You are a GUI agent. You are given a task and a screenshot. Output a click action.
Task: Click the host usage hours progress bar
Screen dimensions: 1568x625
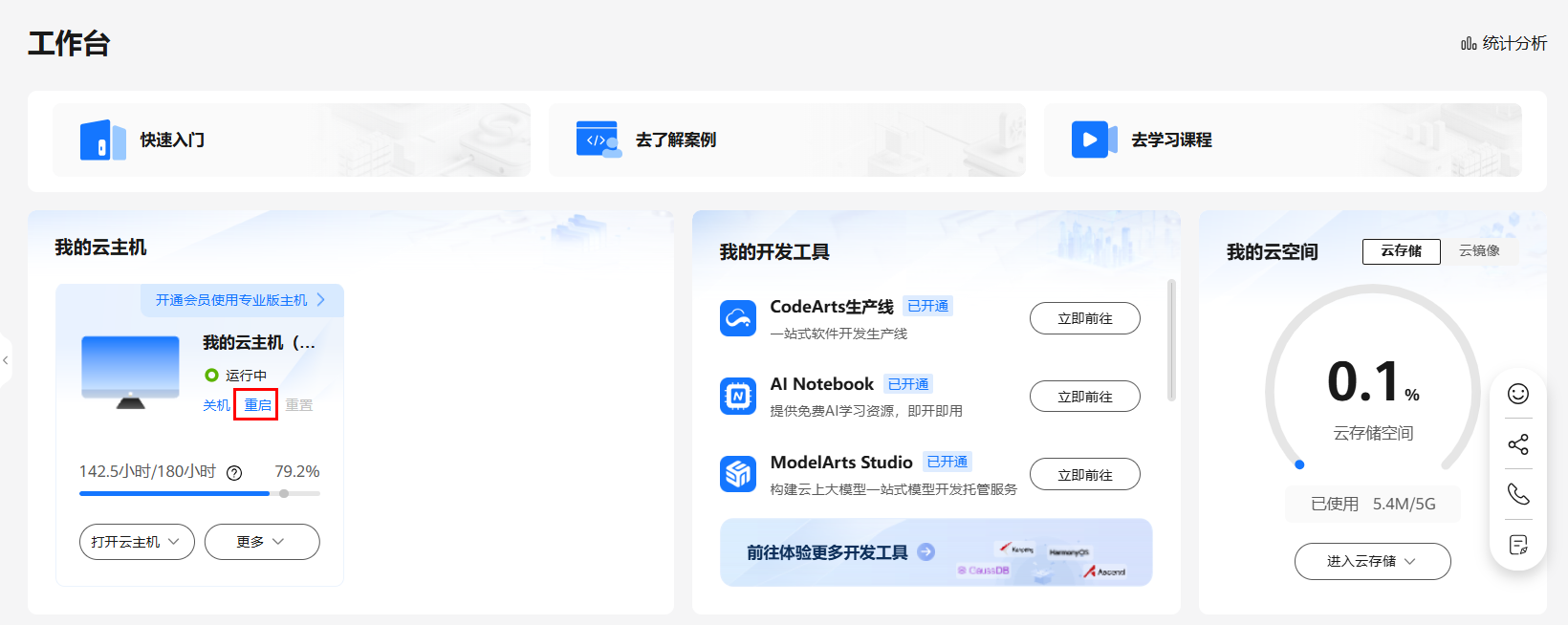pyautogui.click(x=200, y=494)
